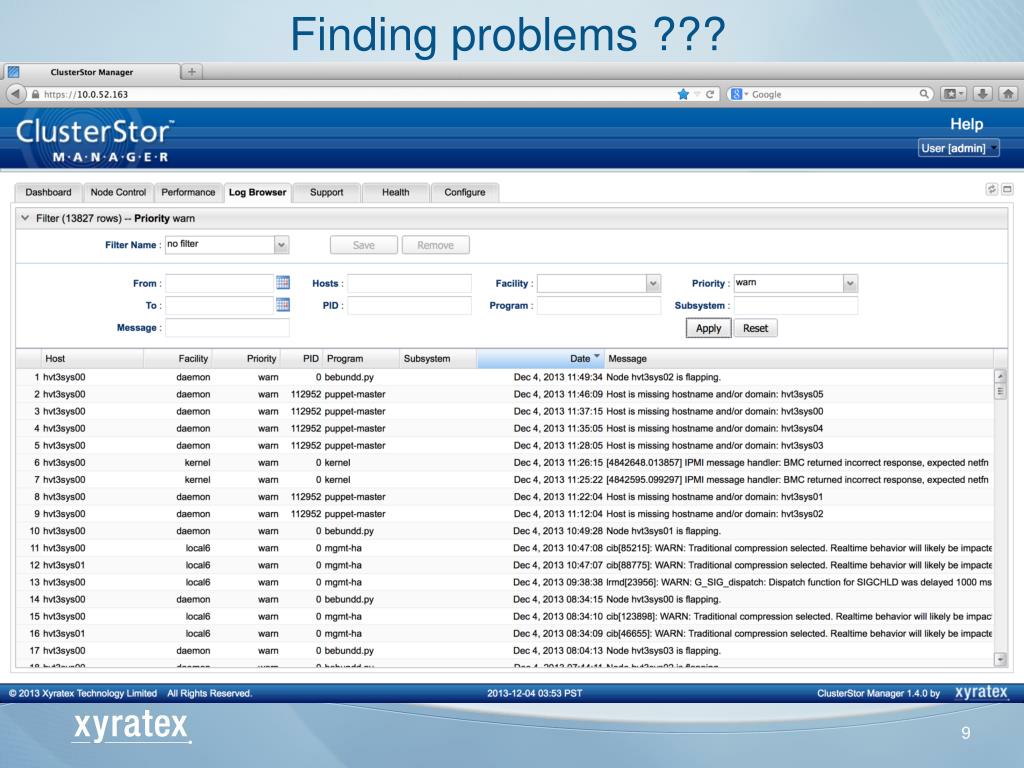Viewport: 1024px width, 768px height.
Task: Sort by the Subsystem column header
Action: point(438,359)
